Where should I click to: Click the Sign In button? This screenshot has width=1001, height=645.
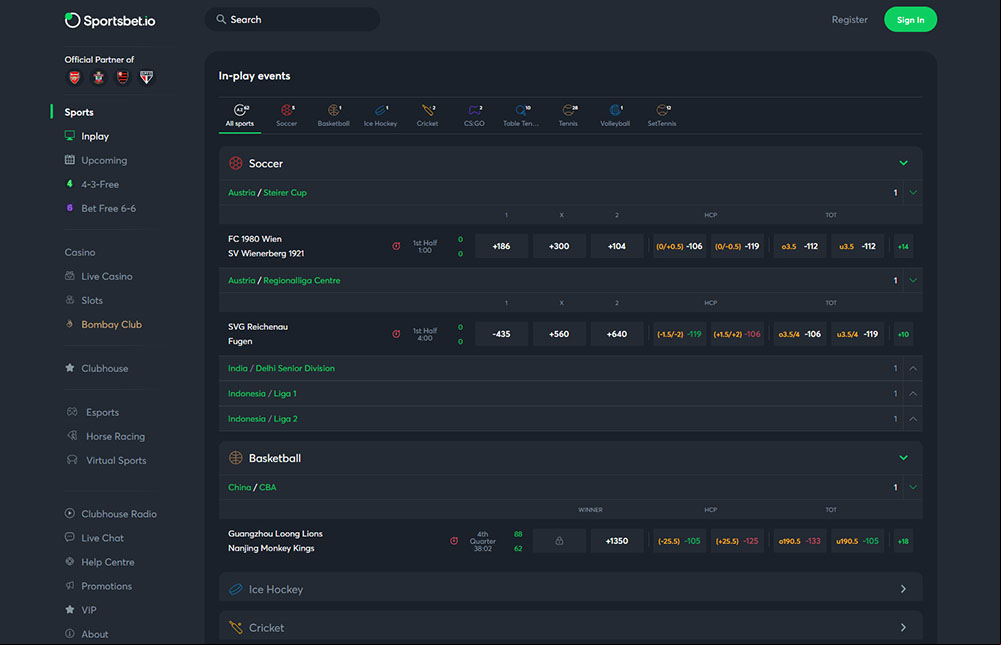(x=910, y=20)
